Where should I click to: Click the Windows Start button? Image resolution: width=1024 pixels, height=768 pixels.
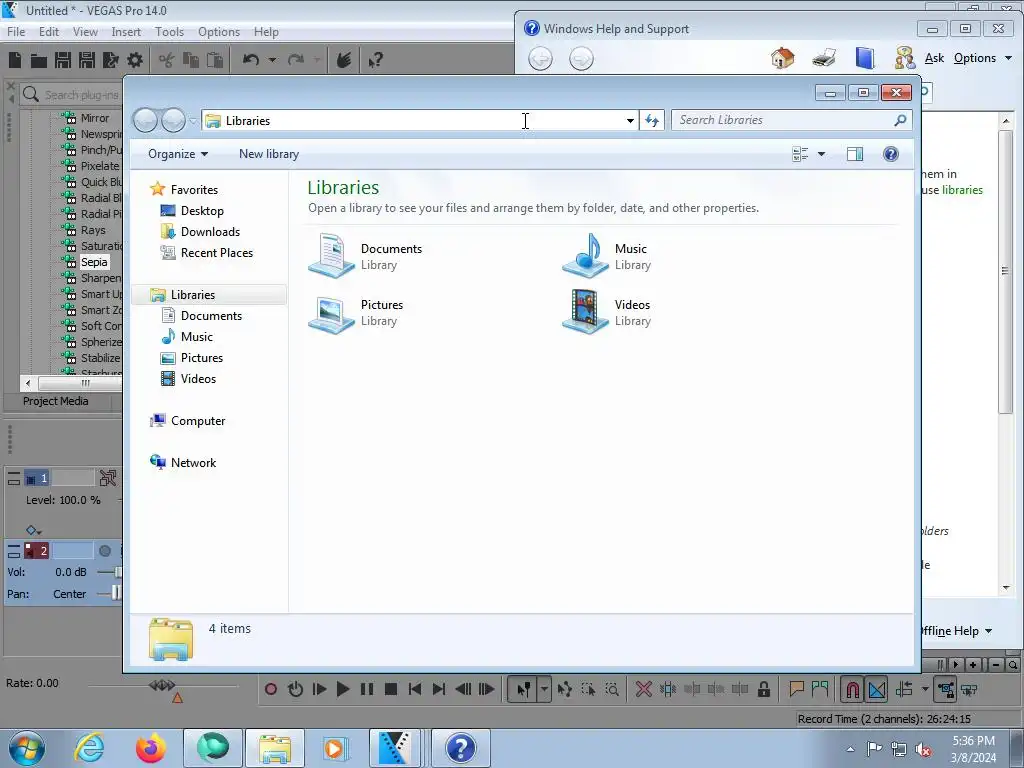pyautogui.click(x=27, y=748)
